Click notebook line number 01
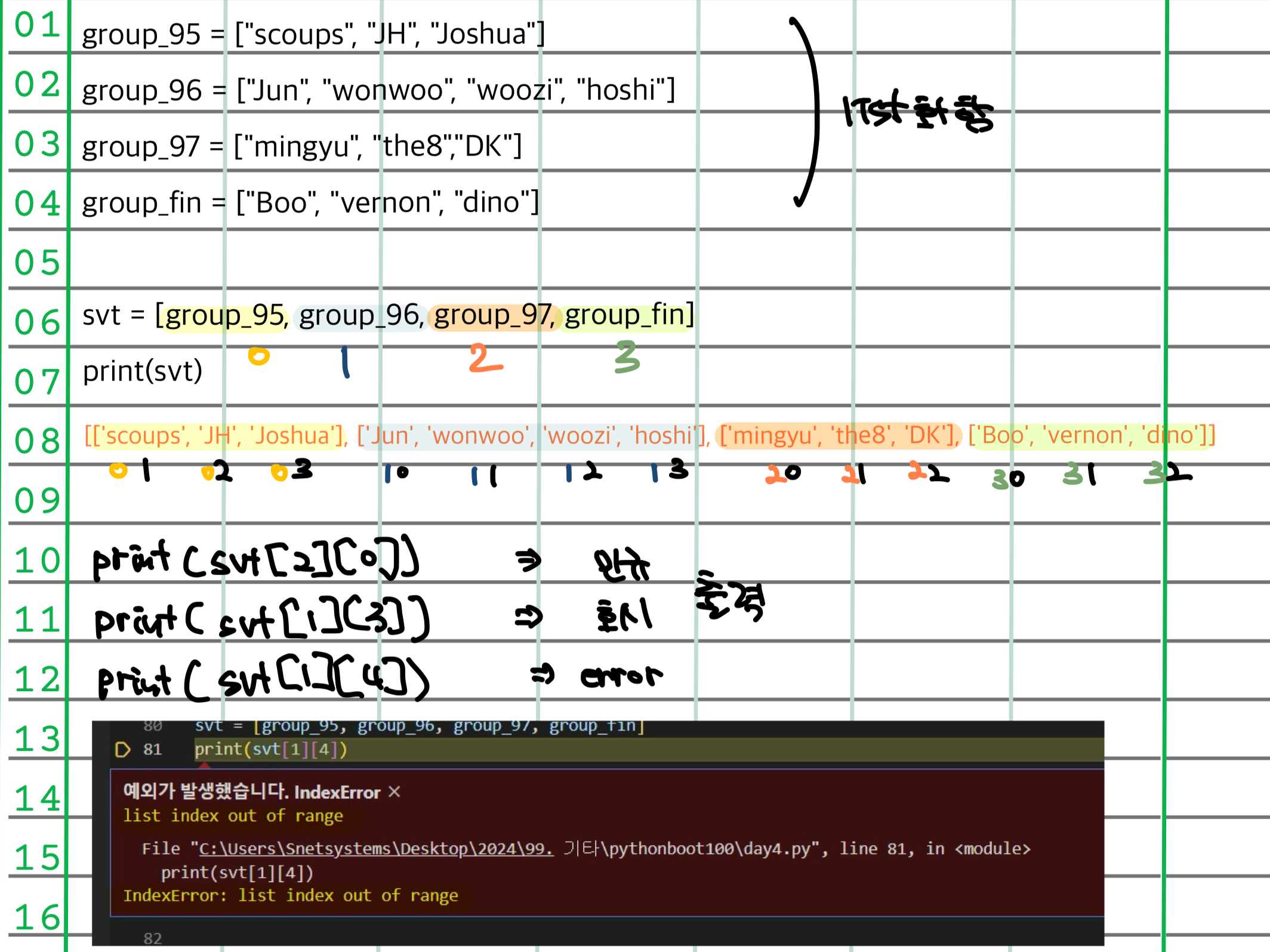This screenshot has height=952, width=1270. pos(37,26)
